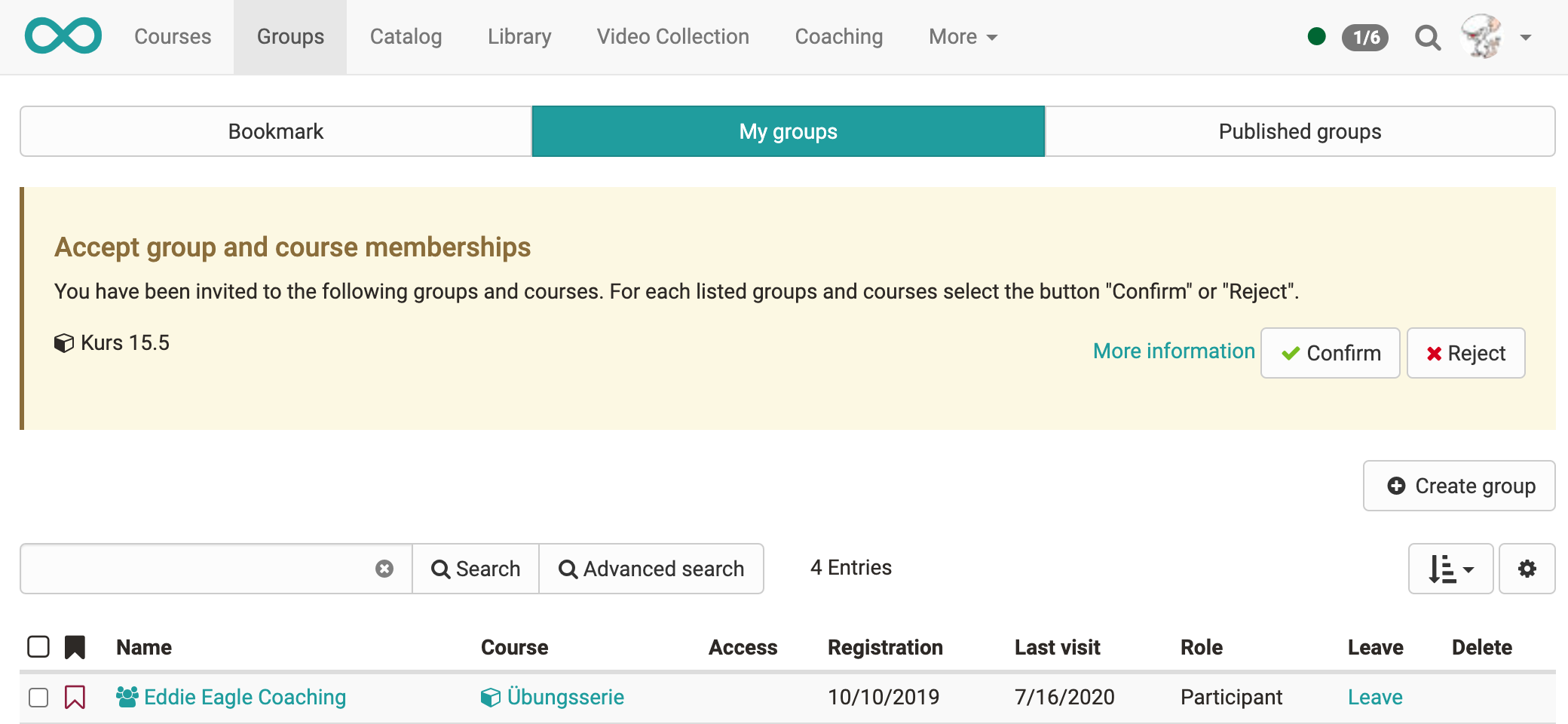
Task: Focus the group search input field
Action: pyautogui.click(x=196, y=569)
